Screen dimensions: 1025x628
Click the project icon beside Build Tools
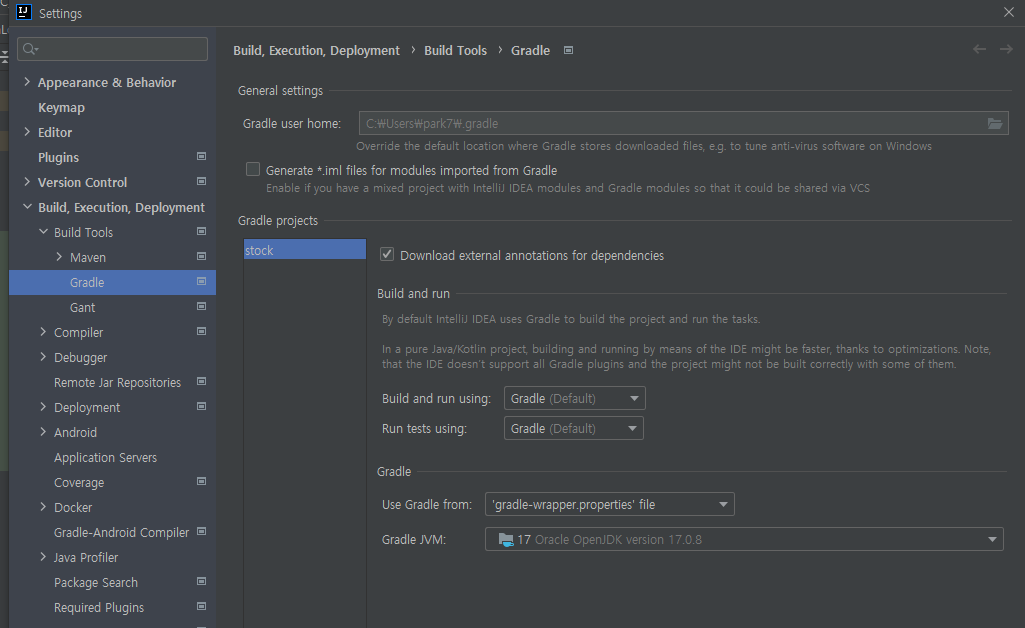201,231
